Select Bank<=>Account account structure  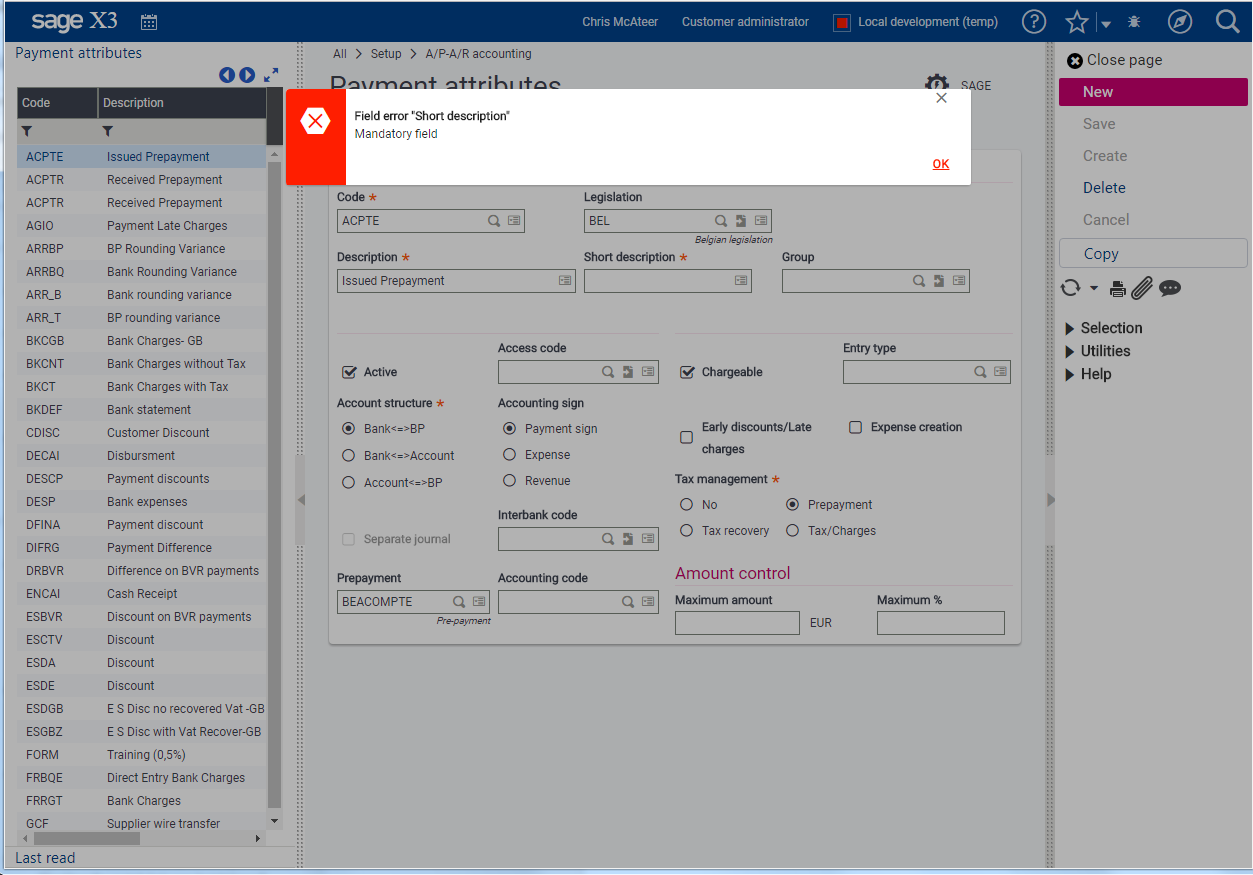[x=349, y=455]
